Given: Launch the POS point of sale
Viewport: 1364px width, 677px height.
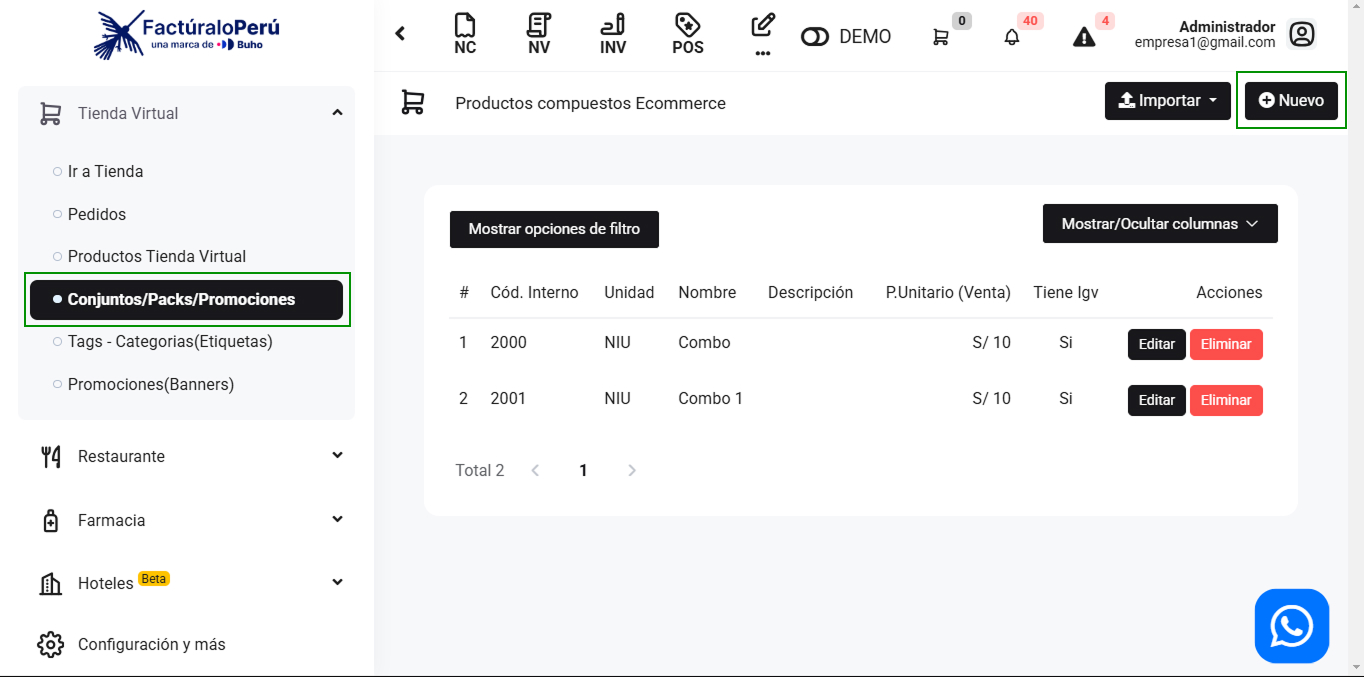Looking at the screenshot, I should pyautogui.click(x=687, y=34).
